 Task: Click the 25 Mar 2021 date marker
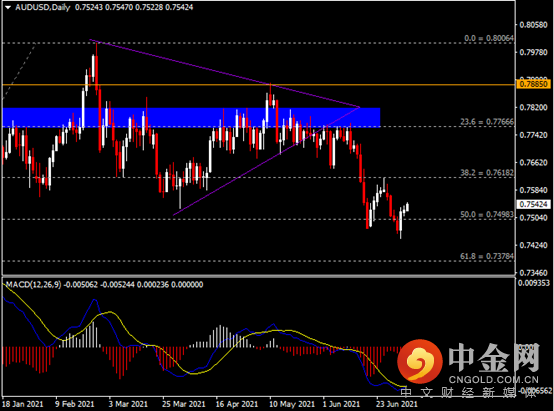[x=183, y=404]
